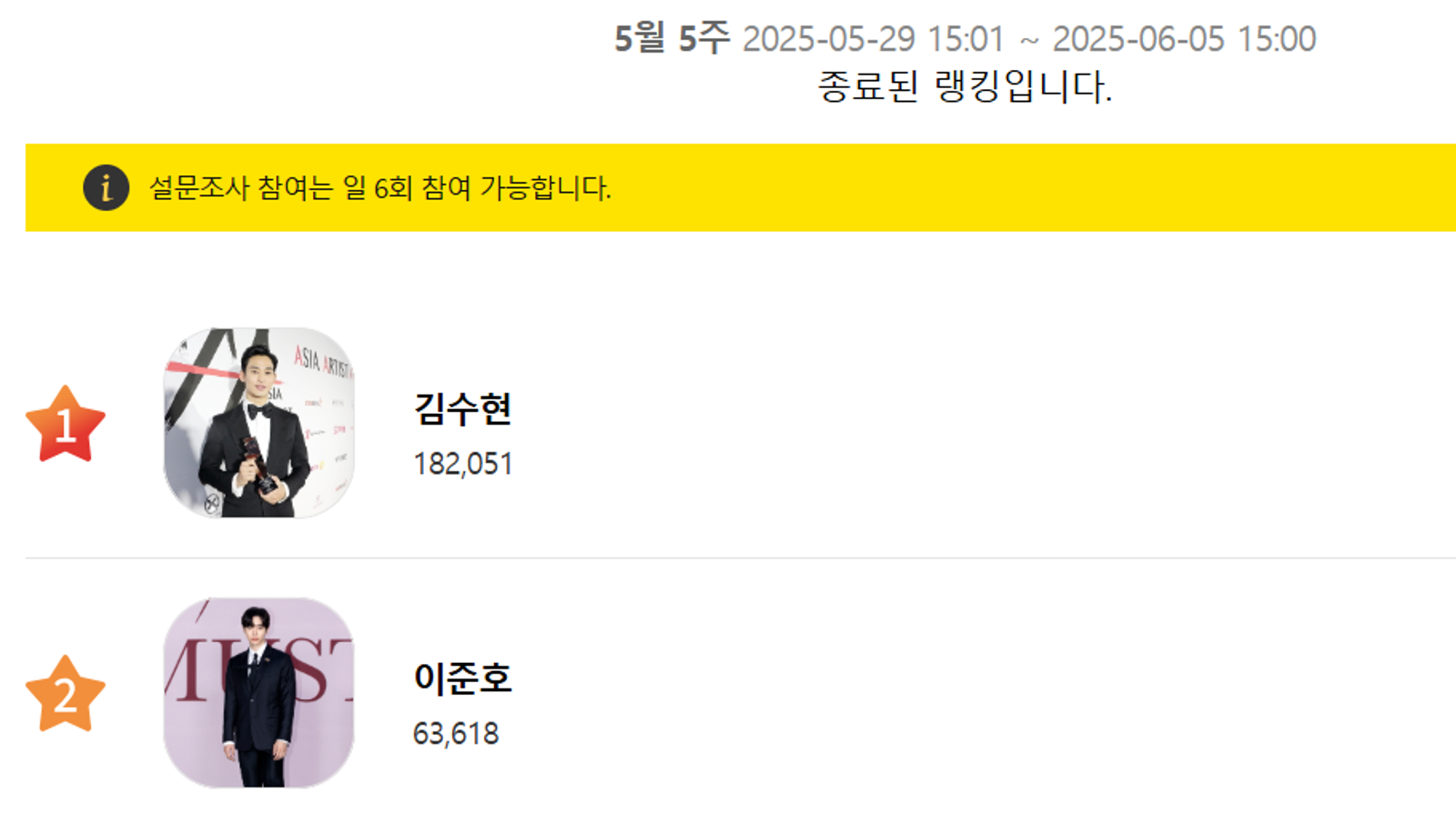Click the 5월 5주 week label
The image size is (1456, 824).
click(x=672, y=39)
